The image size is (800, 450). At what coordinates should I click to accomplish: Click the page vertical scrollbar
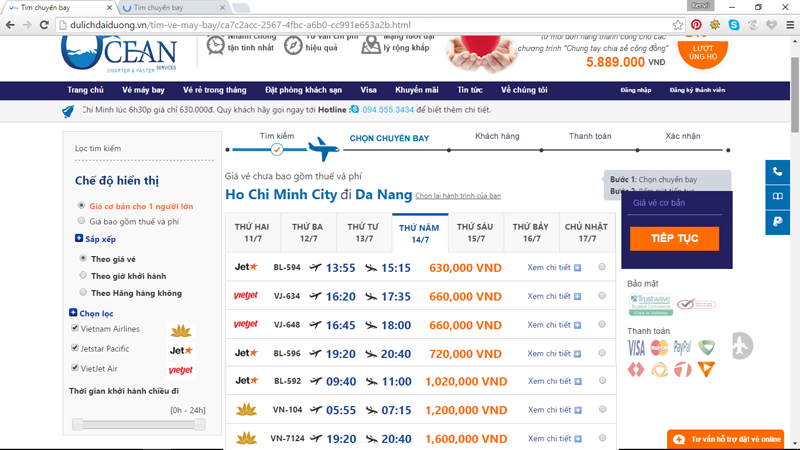point(795,94)
